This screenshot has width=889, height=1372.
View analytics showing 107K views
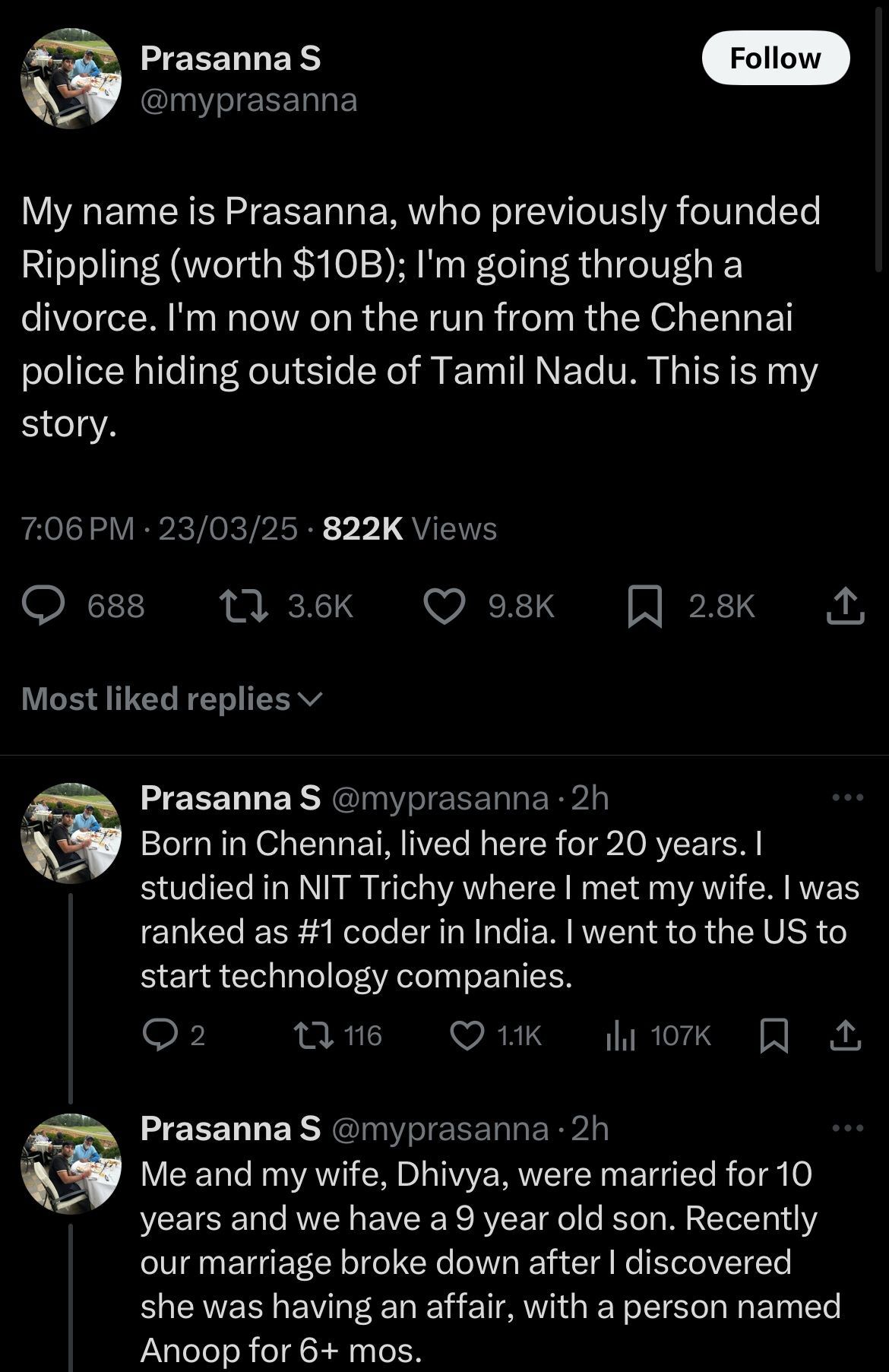[621, 1035]
